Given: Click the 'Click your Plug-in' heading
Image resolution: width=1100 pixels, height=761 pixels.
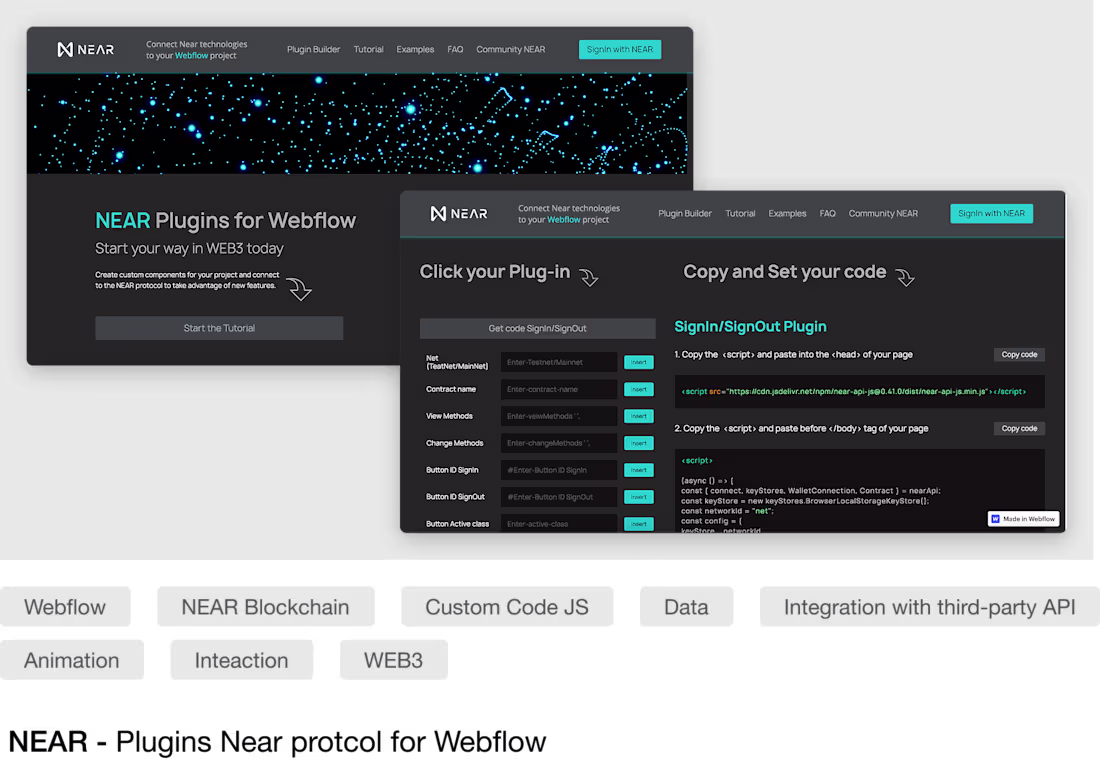Looking at the screenshot, I should click(495, 272).
